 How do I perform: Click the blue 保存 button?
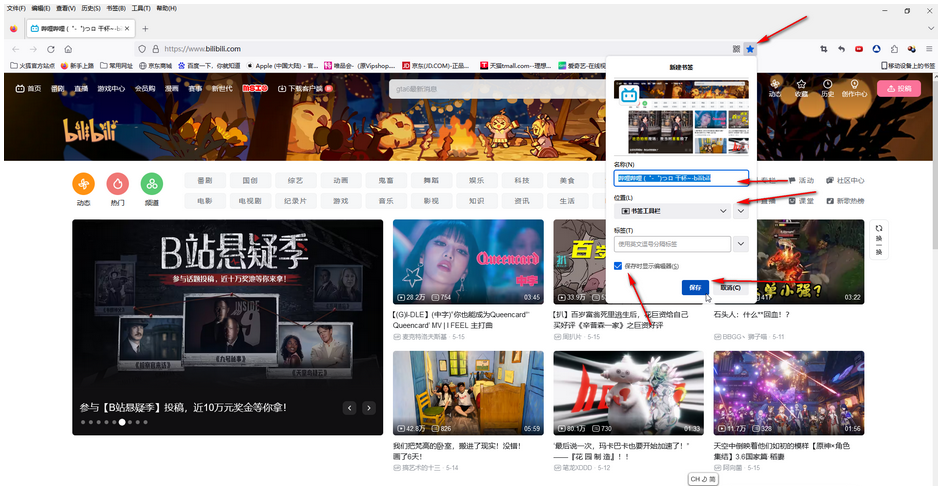(695, 287)
